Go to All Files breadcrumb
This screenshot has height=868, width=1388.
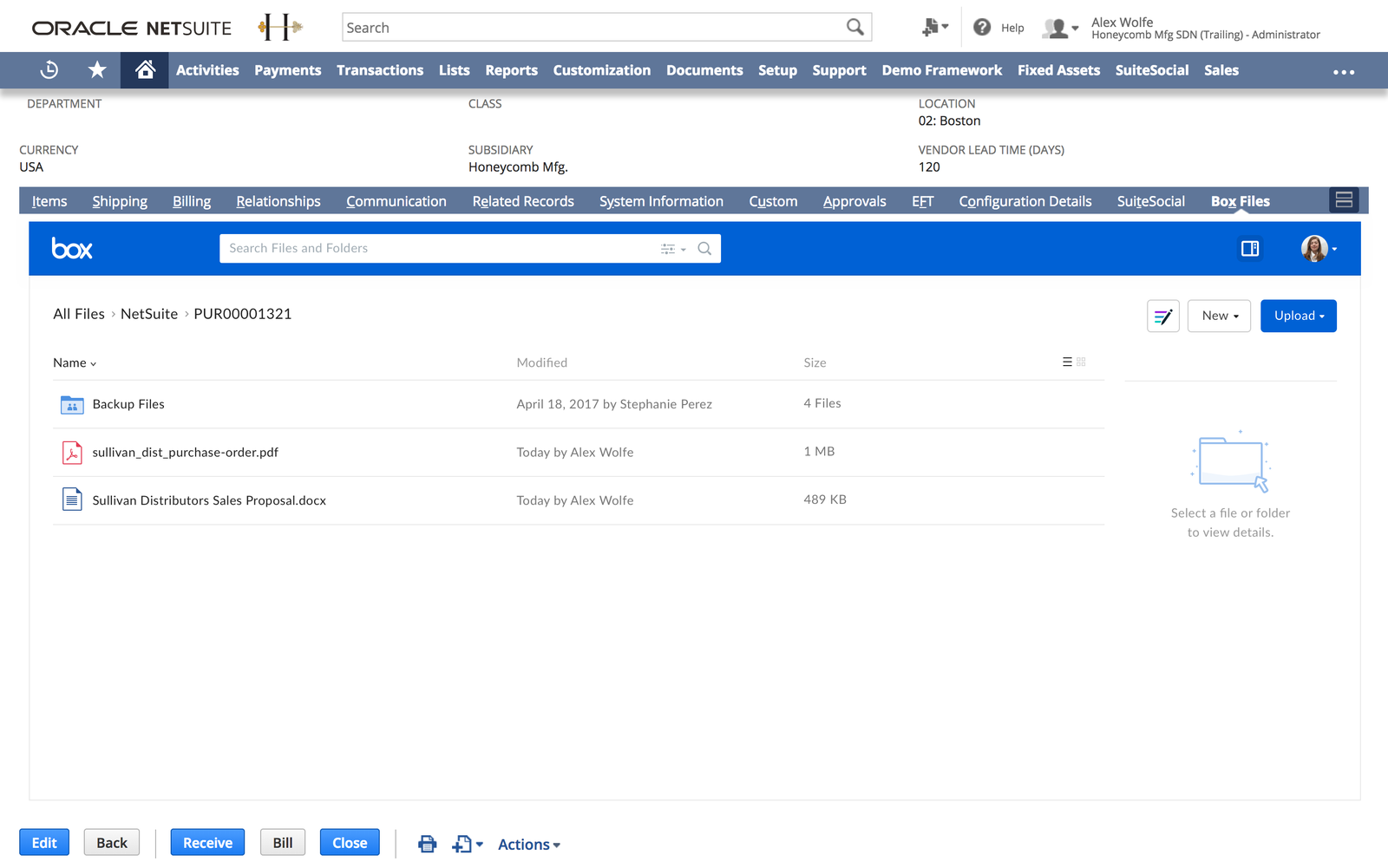point(79,314)
